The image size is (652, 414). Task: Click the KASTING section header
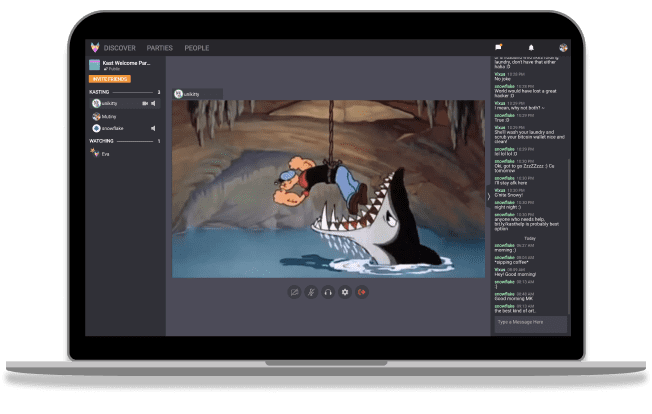pyautogui.click(x=99, y=92)
